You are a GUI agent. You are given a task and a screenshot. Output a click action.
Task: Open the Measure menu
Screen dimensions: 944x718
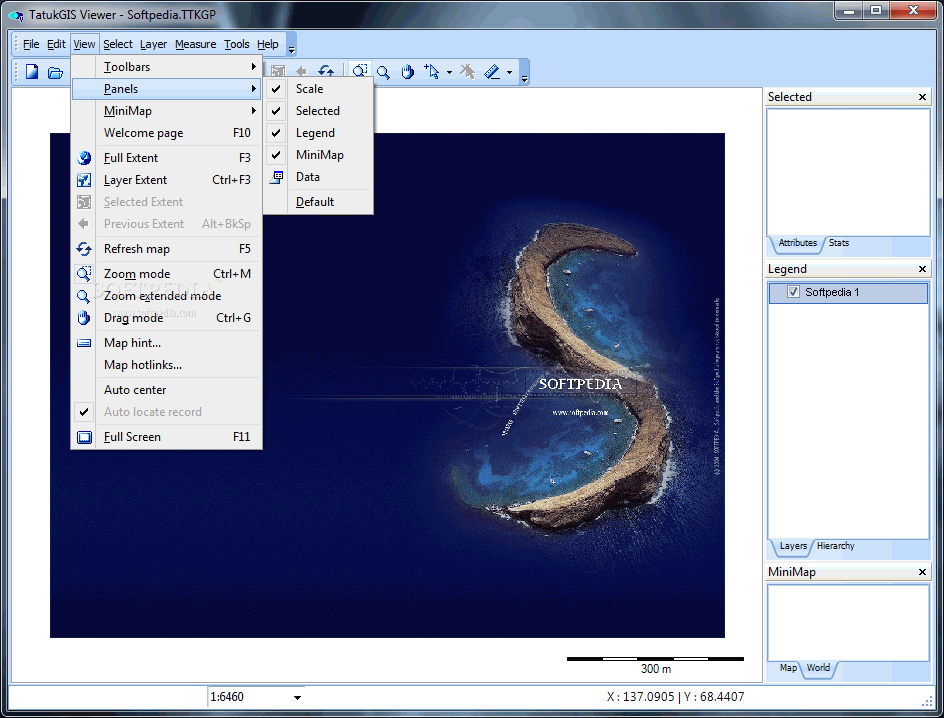tap(196, 44)
